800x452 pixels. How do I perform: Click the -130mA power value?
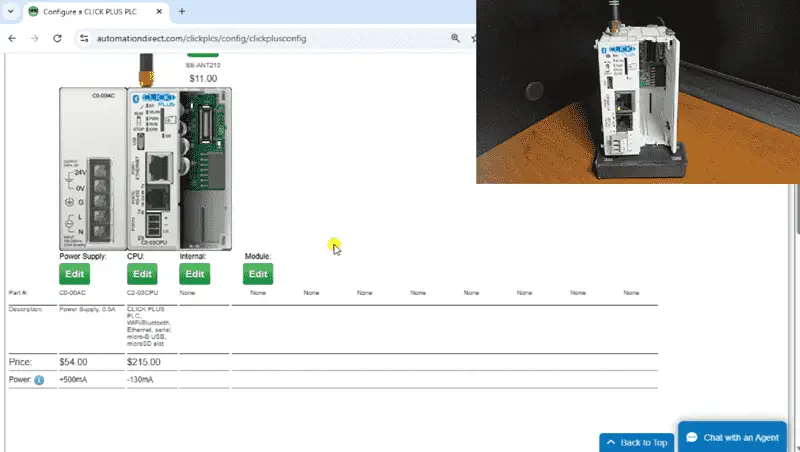(140, 380)
